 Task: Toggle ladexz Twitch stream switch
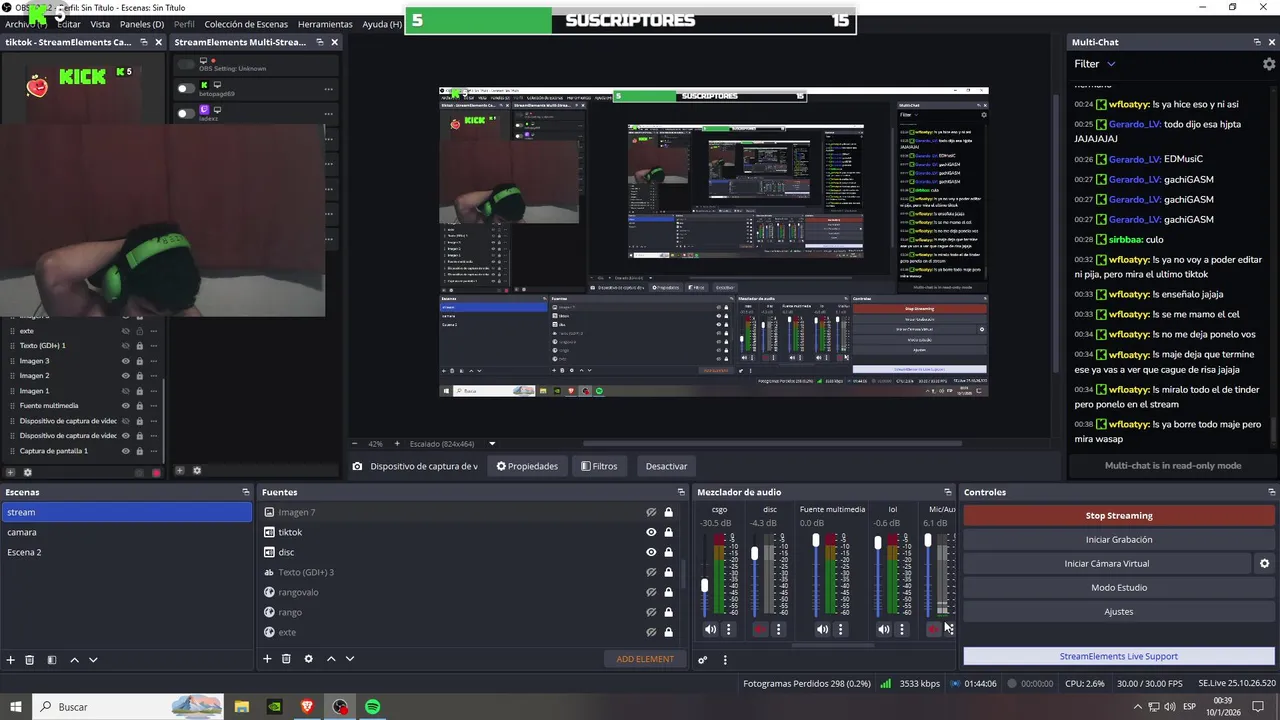(186, 113)
